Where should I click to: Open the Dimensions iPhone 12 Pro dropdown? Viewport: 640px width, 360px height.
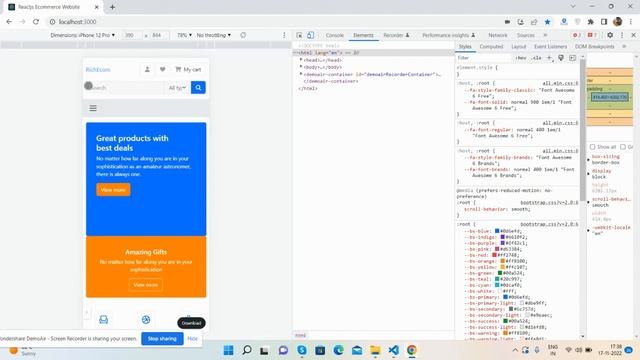(82, 35)
